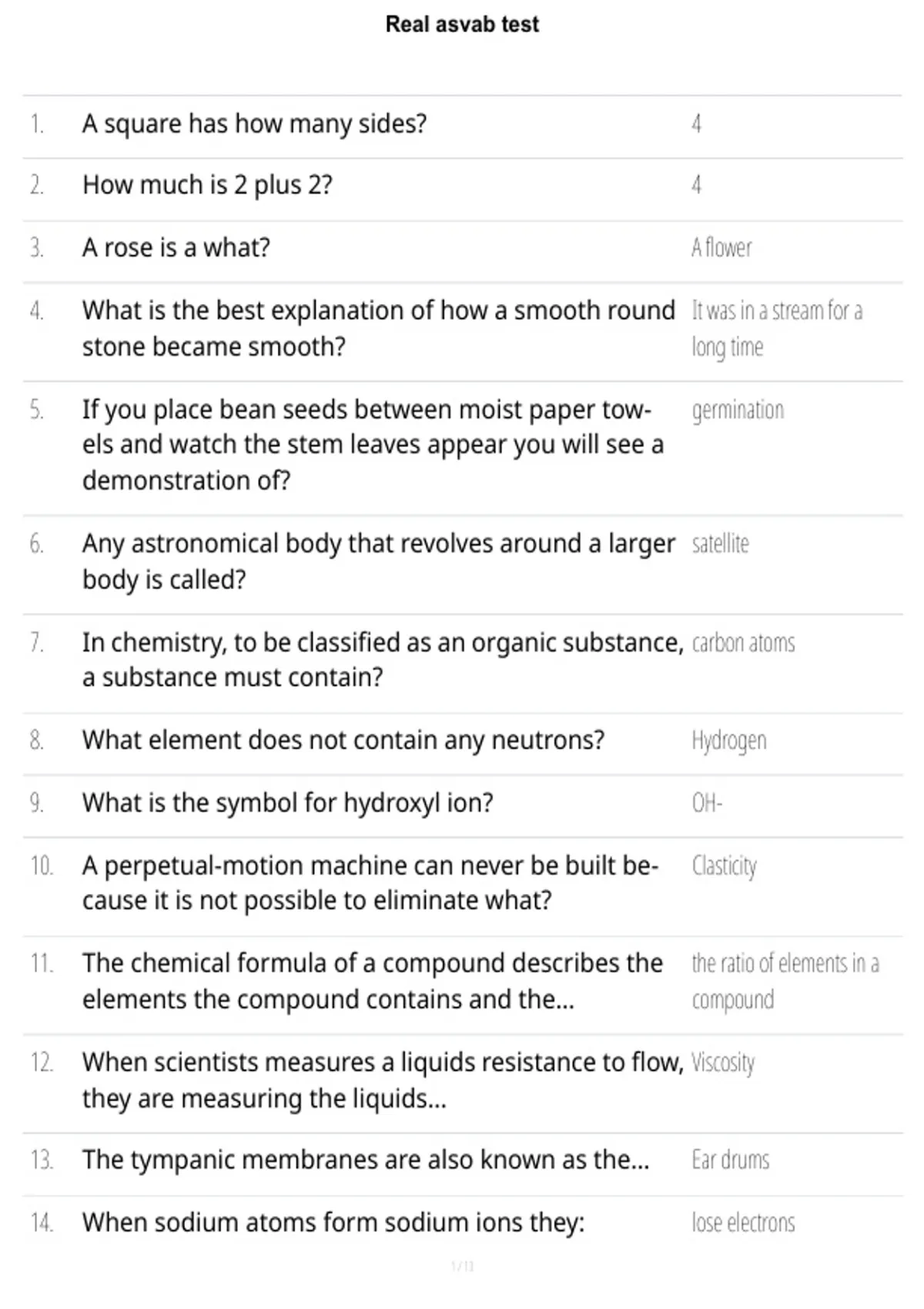Screen dimensions: 924x1309
Task: Select question 'A square has how many sides?'
Action: coord(255,124)
